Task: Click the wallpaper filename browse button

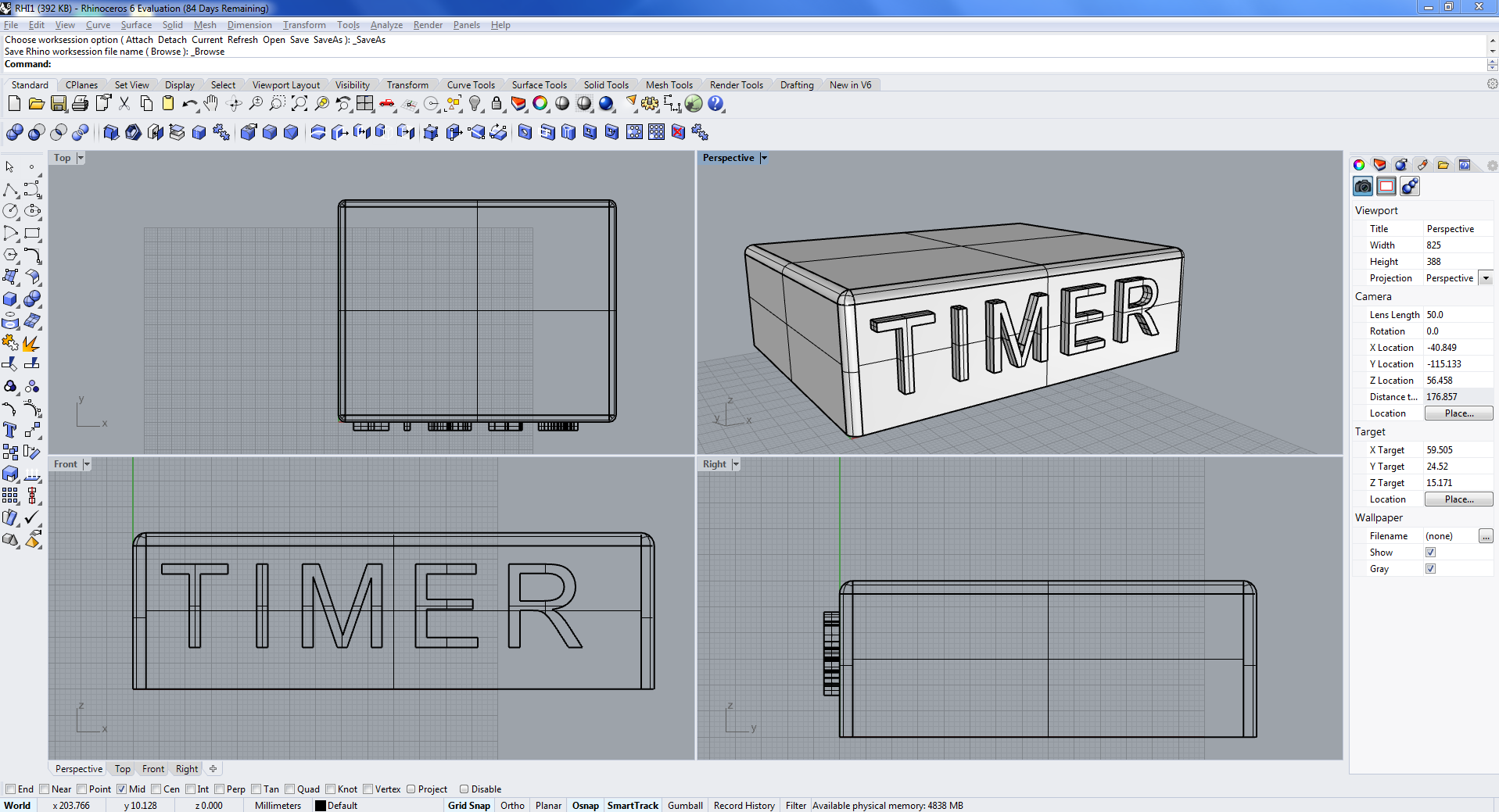Action: [1485, 536]
